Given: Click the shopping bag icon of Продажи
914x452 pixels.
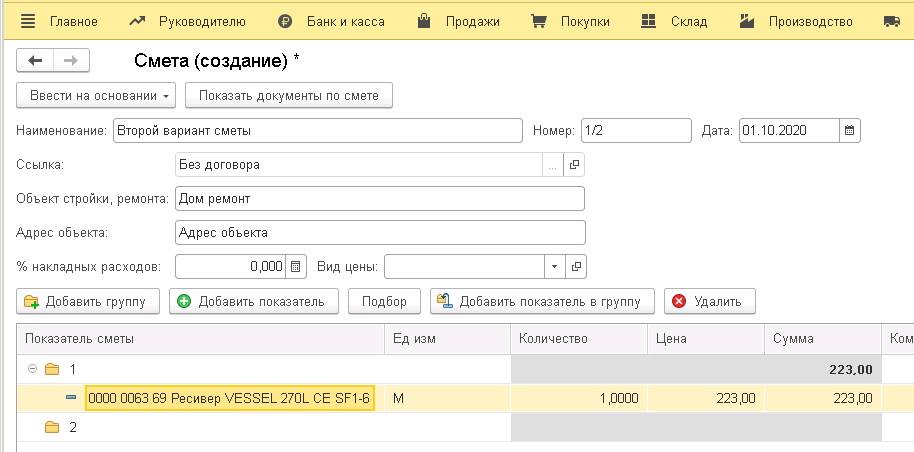Looking at the screenshot, I should point(424,22).
